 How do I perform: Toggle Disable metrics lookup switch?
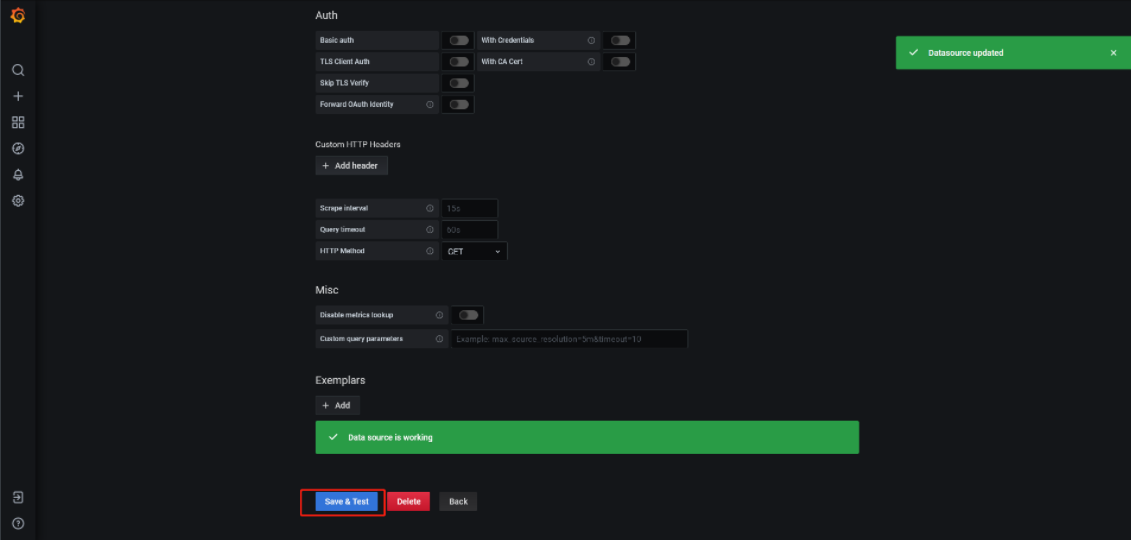468,315
